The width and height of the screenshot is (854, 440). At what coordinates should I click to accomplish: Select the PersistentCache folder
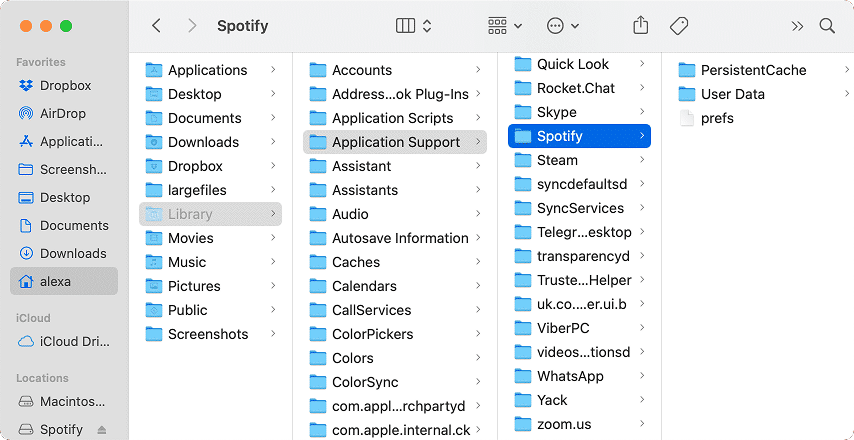tap(762, 70)
